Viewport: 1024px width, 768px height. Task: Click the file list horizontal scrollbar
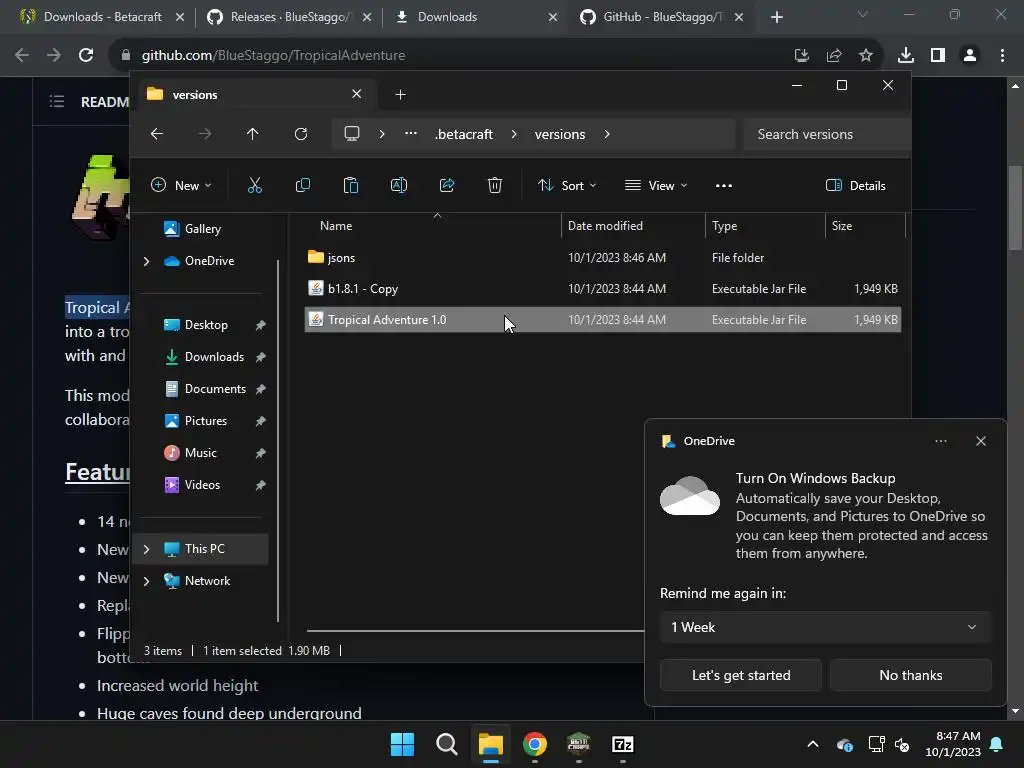[475, 631]
